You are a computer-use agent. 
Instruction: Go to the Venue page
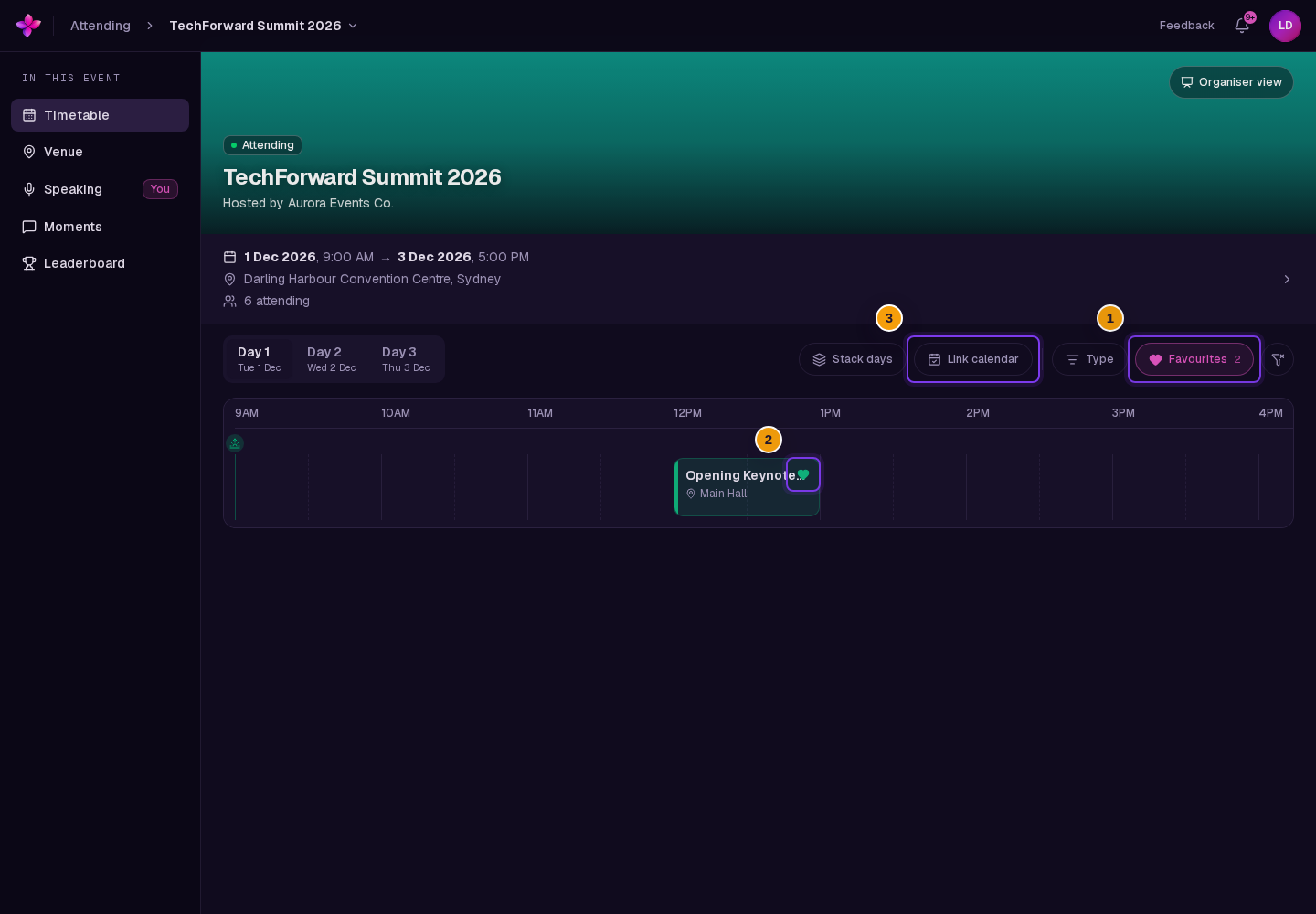click(x=100, y=152)
